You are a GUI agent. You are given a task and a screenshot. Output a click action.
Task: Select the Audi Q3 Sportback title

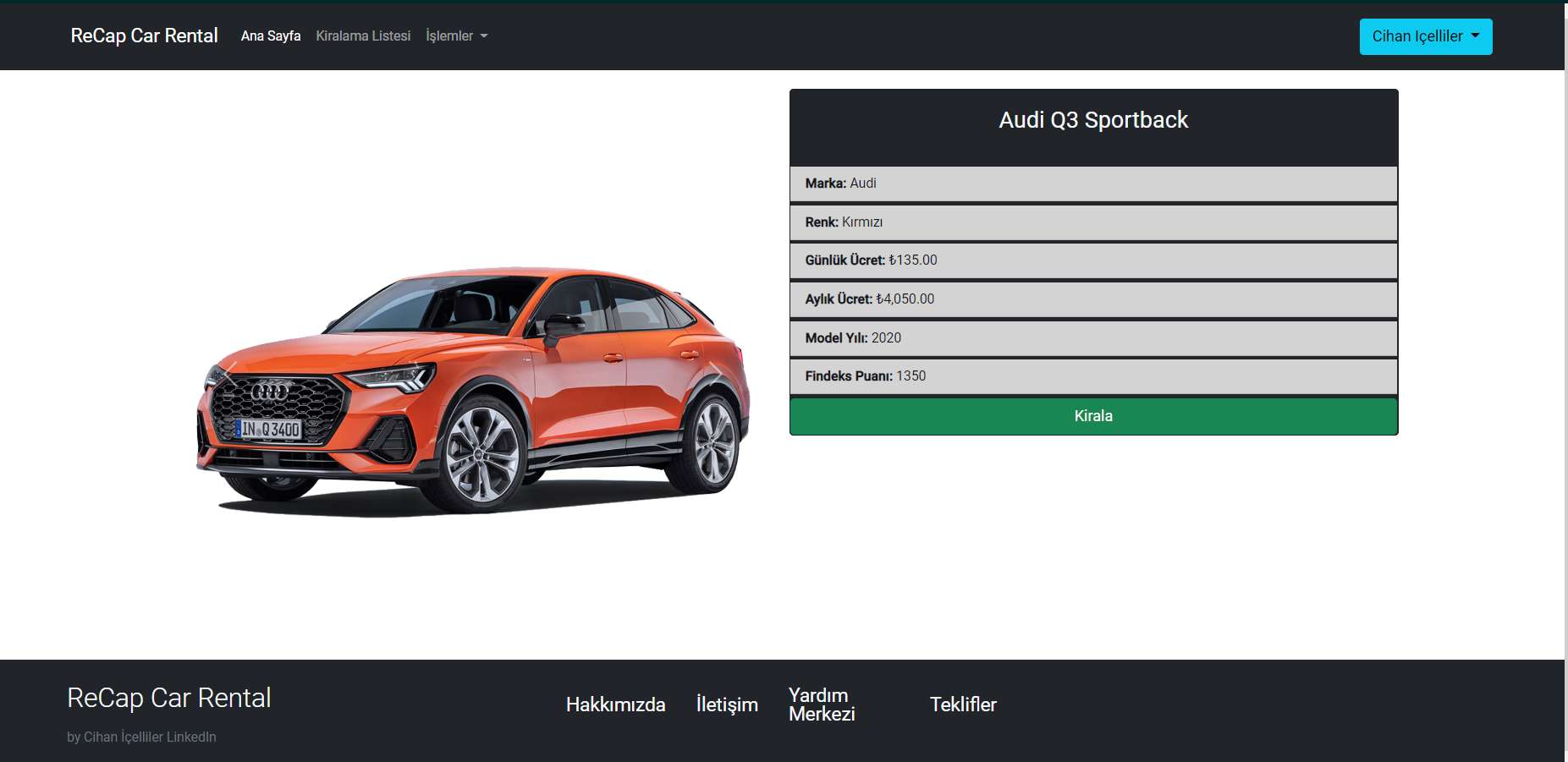pos(1093,120)
